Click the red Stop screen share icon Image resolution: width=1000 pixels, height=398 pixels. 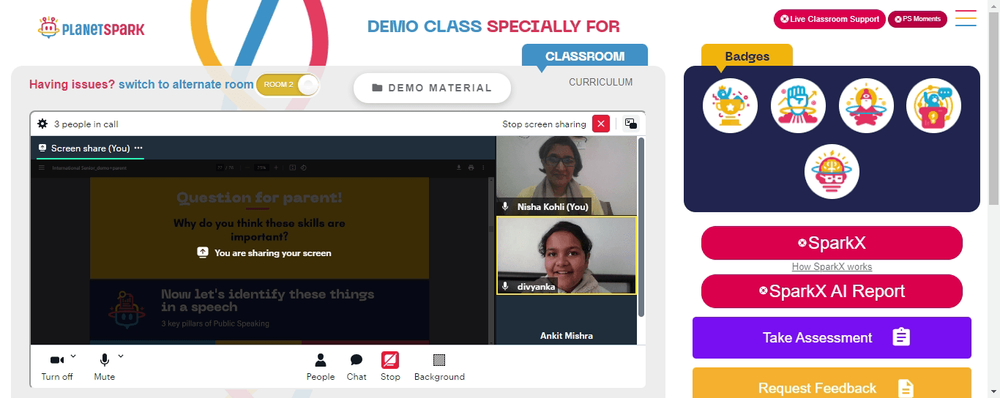tap(390, 360)
